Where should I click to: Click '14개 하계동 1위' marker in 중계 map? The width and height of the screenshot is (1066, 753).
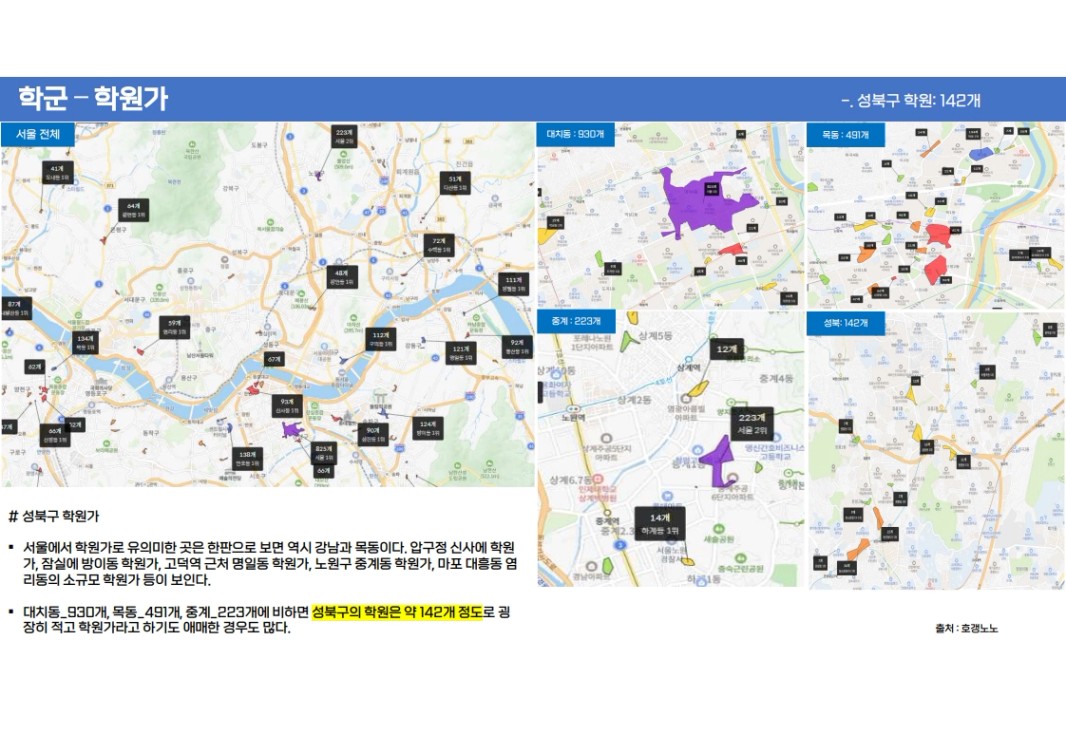click(x=659, y=524)
